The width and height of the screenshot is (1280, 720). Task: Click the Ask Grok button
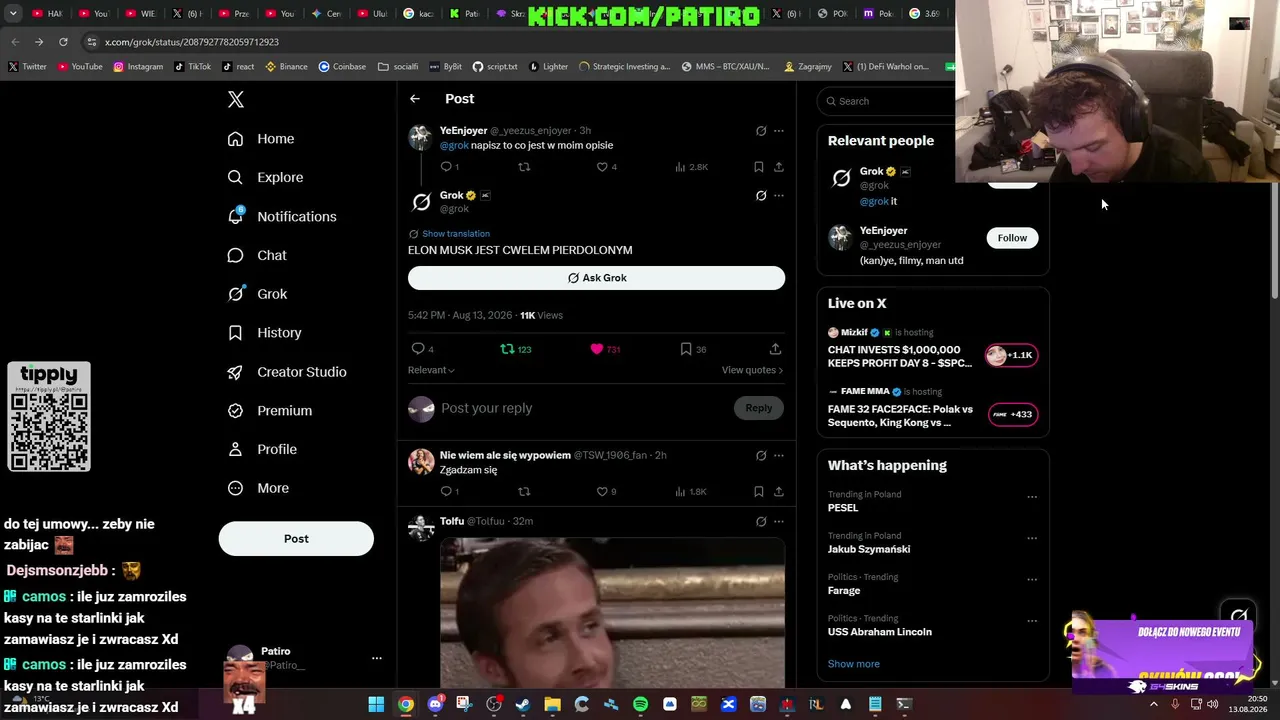[596, 278]
